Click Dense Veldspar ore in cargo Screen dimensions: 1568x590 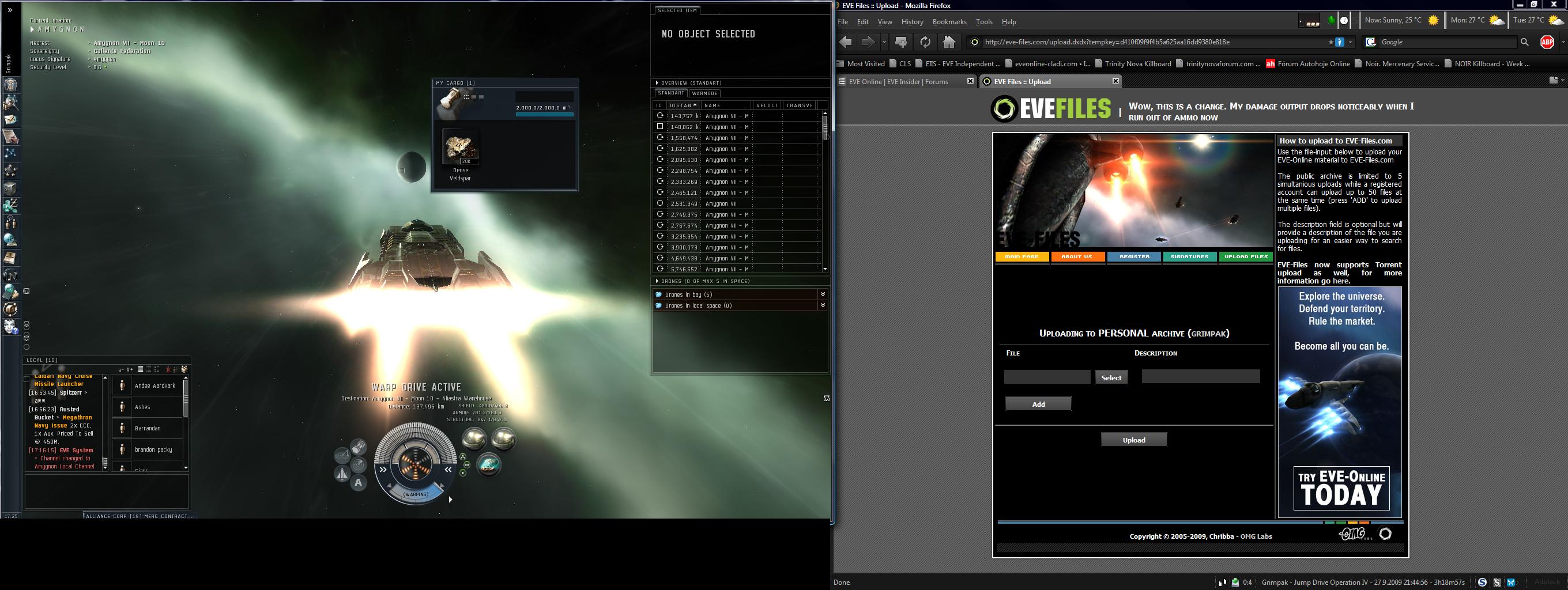pyautogui.click(x=461, y=155)
